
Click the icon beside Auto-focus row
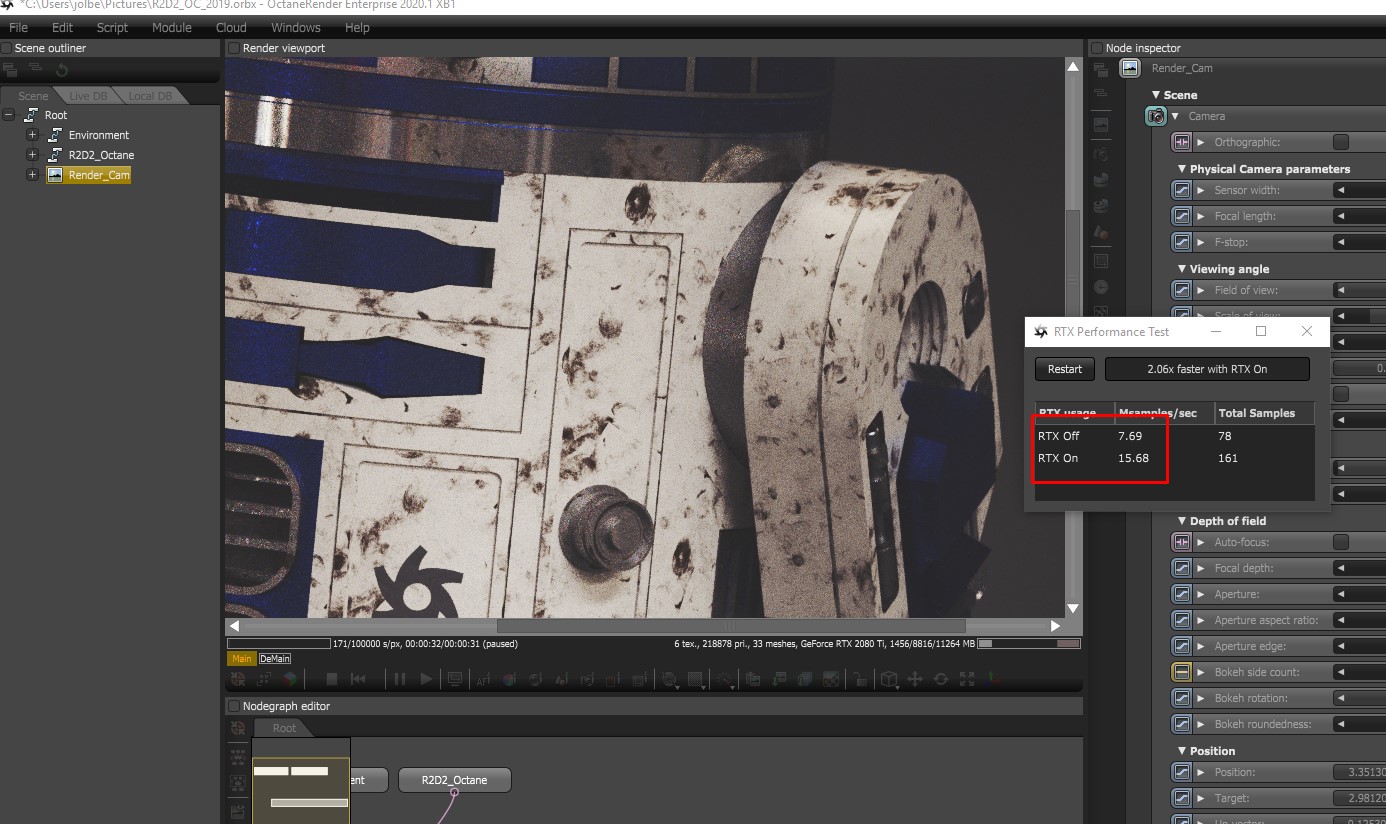tap(1182, 542)
